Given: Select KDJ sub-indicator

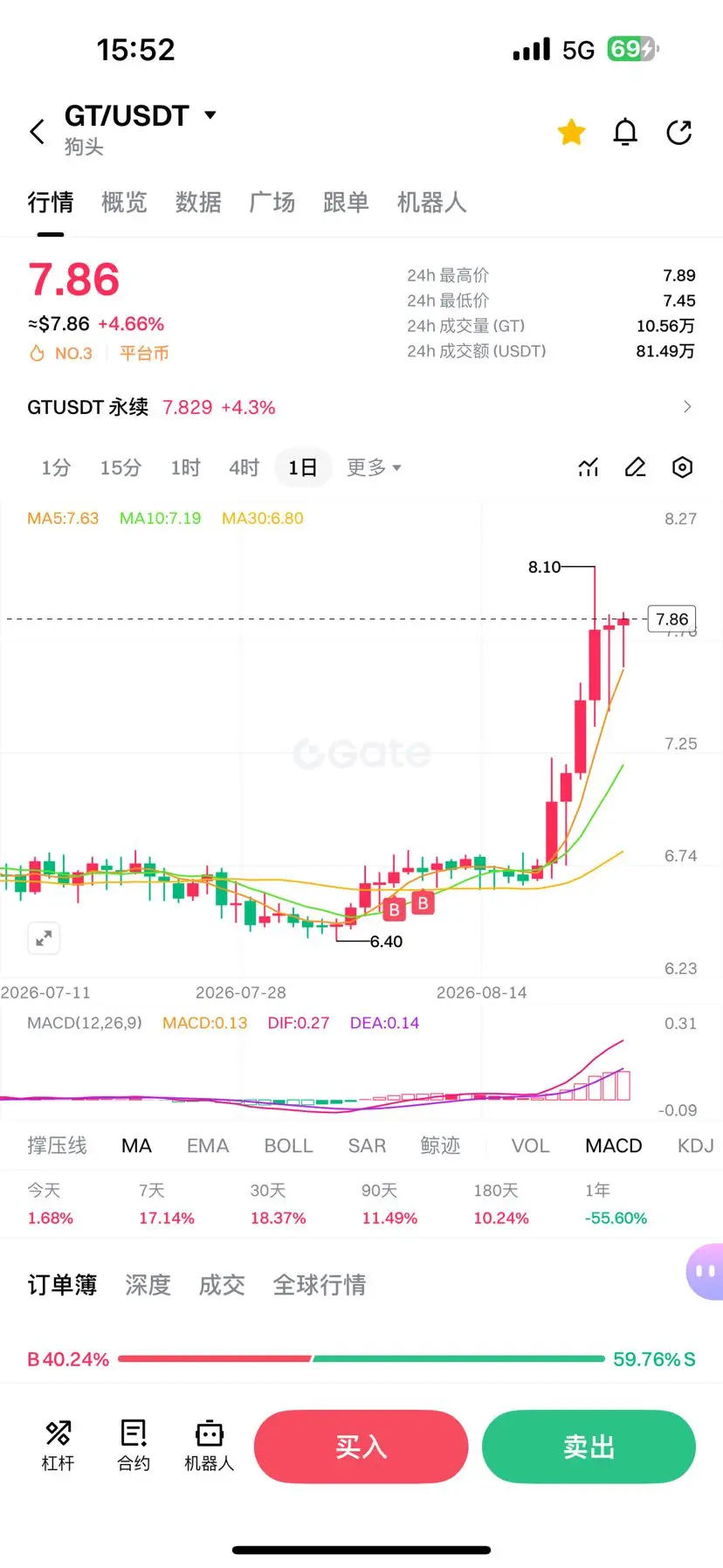Looking at the screenshot, I should [x=695, y=1145].
